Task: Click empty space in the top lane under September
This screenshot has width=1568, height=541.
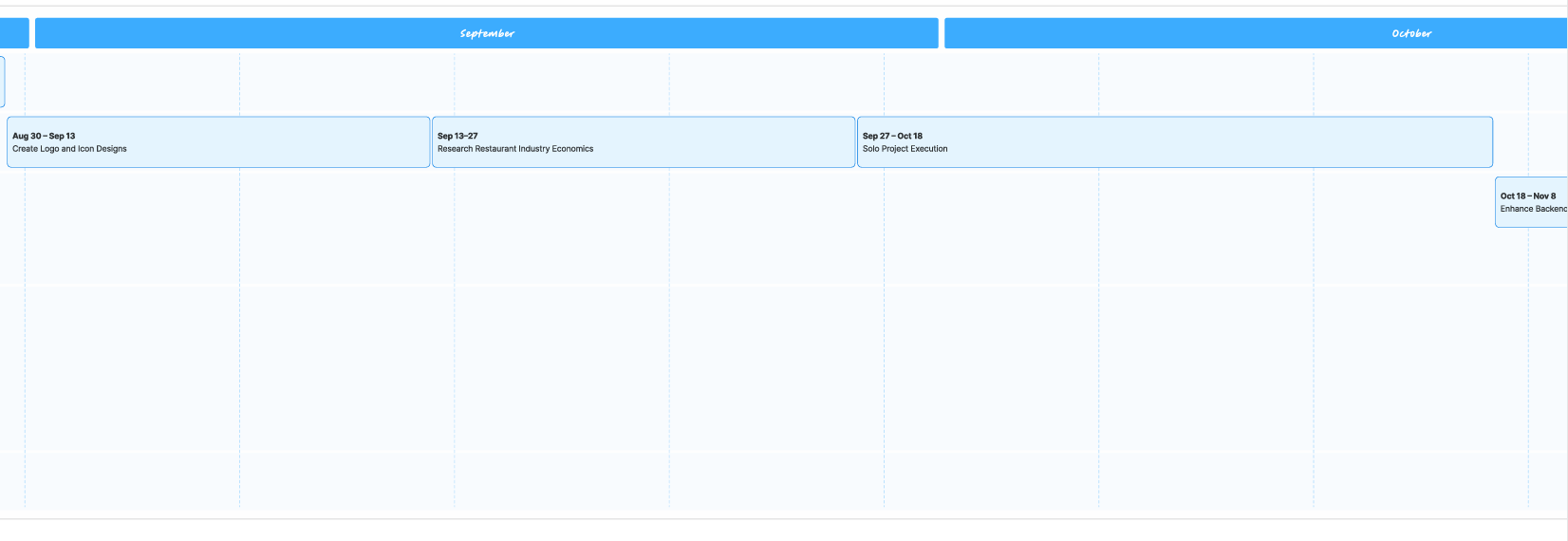Action: pos(569,82)
